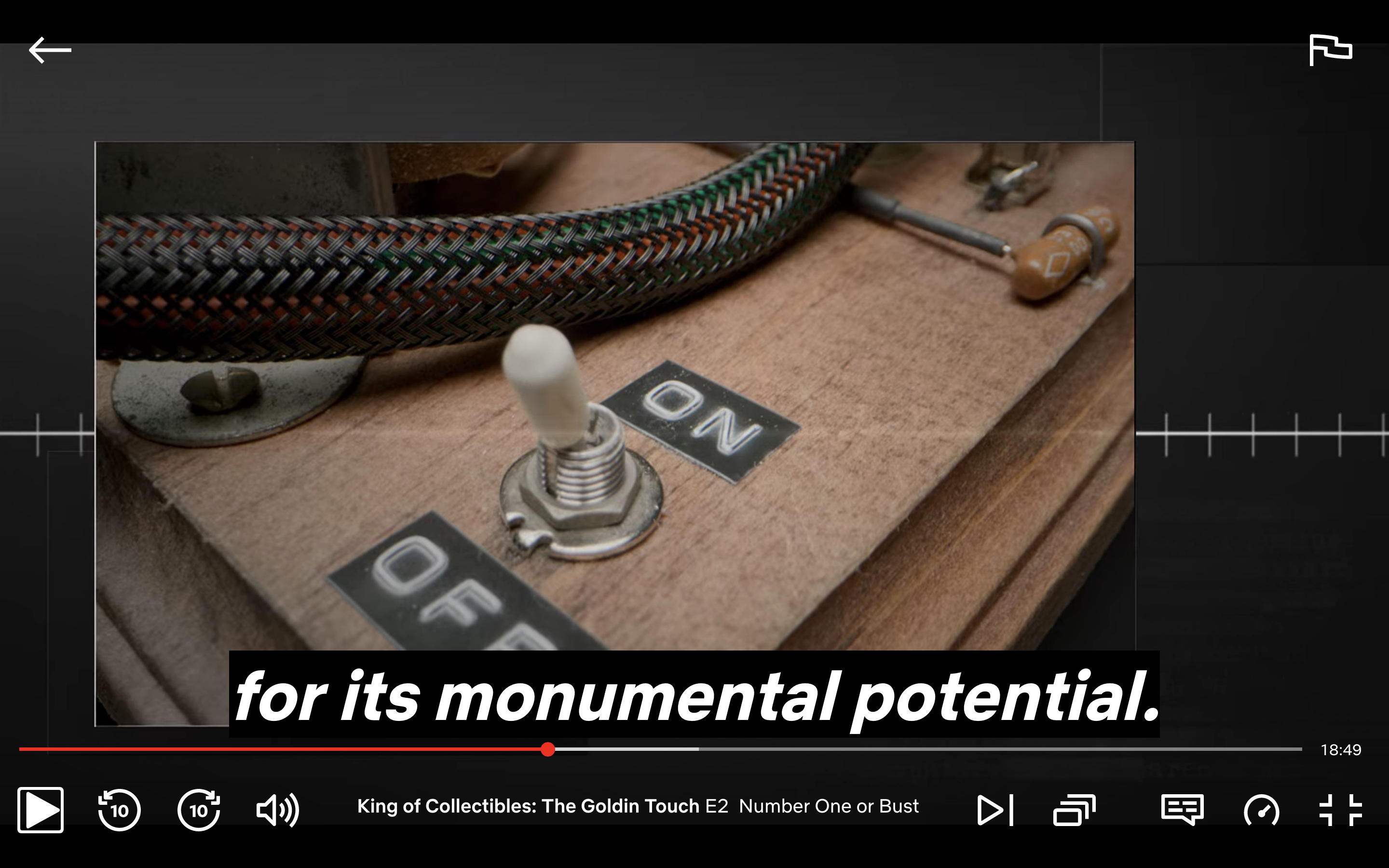Image resolution: width=1389 pixels, height=868 pixels.
Task: Resume playback with the play button
Action: tap(40, 810)
